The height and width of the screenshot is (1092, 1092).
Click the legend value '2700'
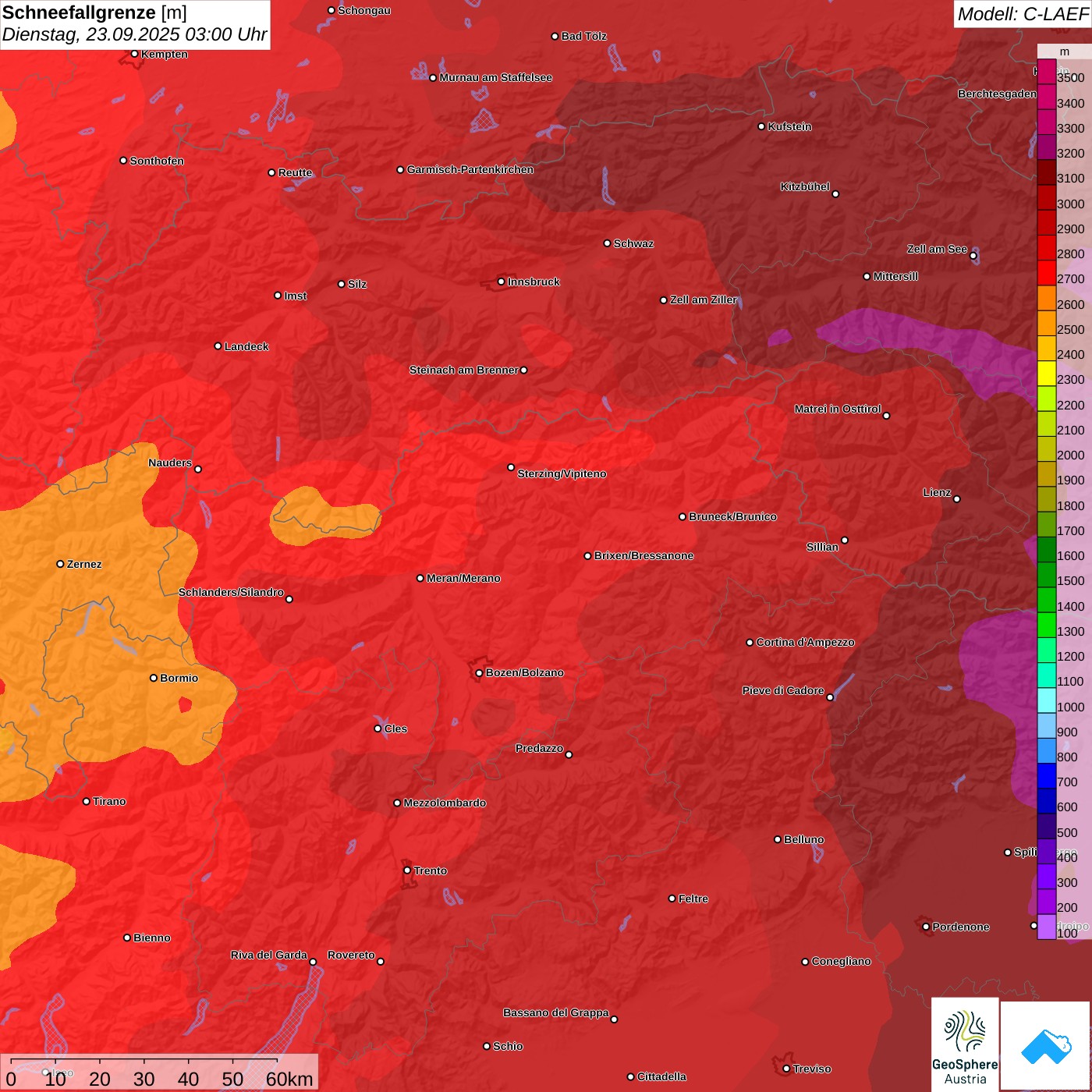click(1070, 279)
